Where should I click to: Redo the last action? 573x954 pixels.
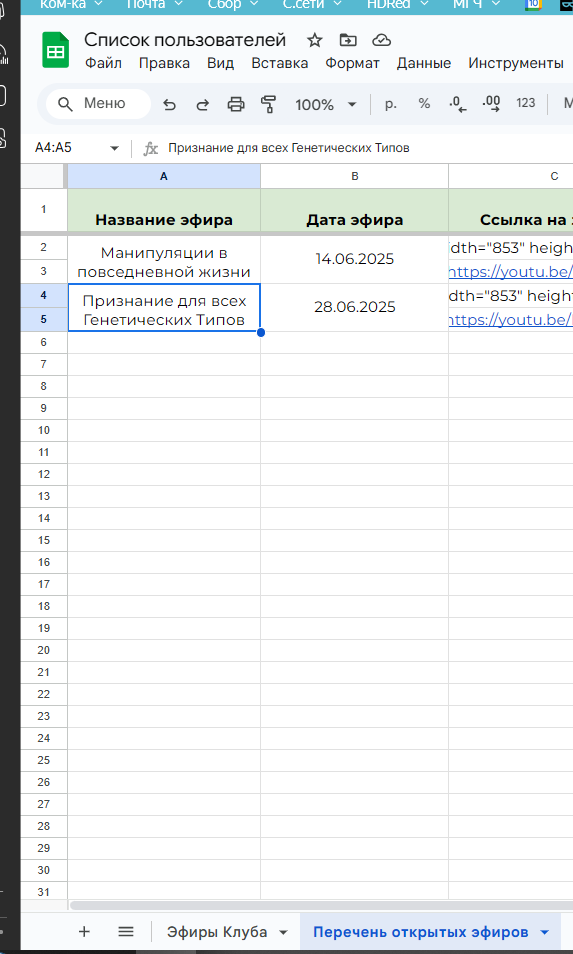coord(203,105)
